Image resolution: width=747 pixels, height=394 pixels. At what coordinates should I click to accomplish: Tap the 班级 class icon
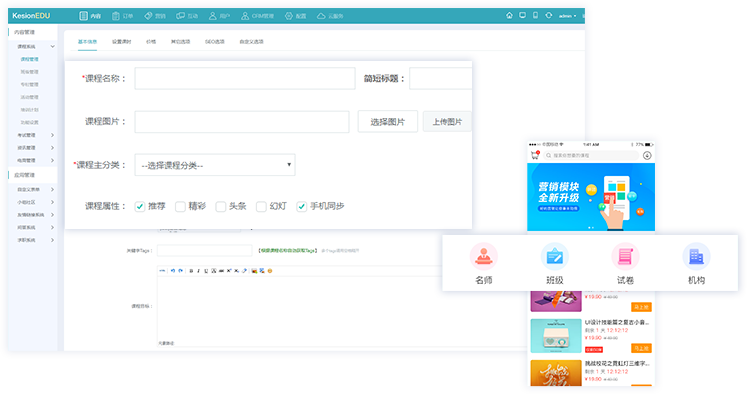point(555,256)
